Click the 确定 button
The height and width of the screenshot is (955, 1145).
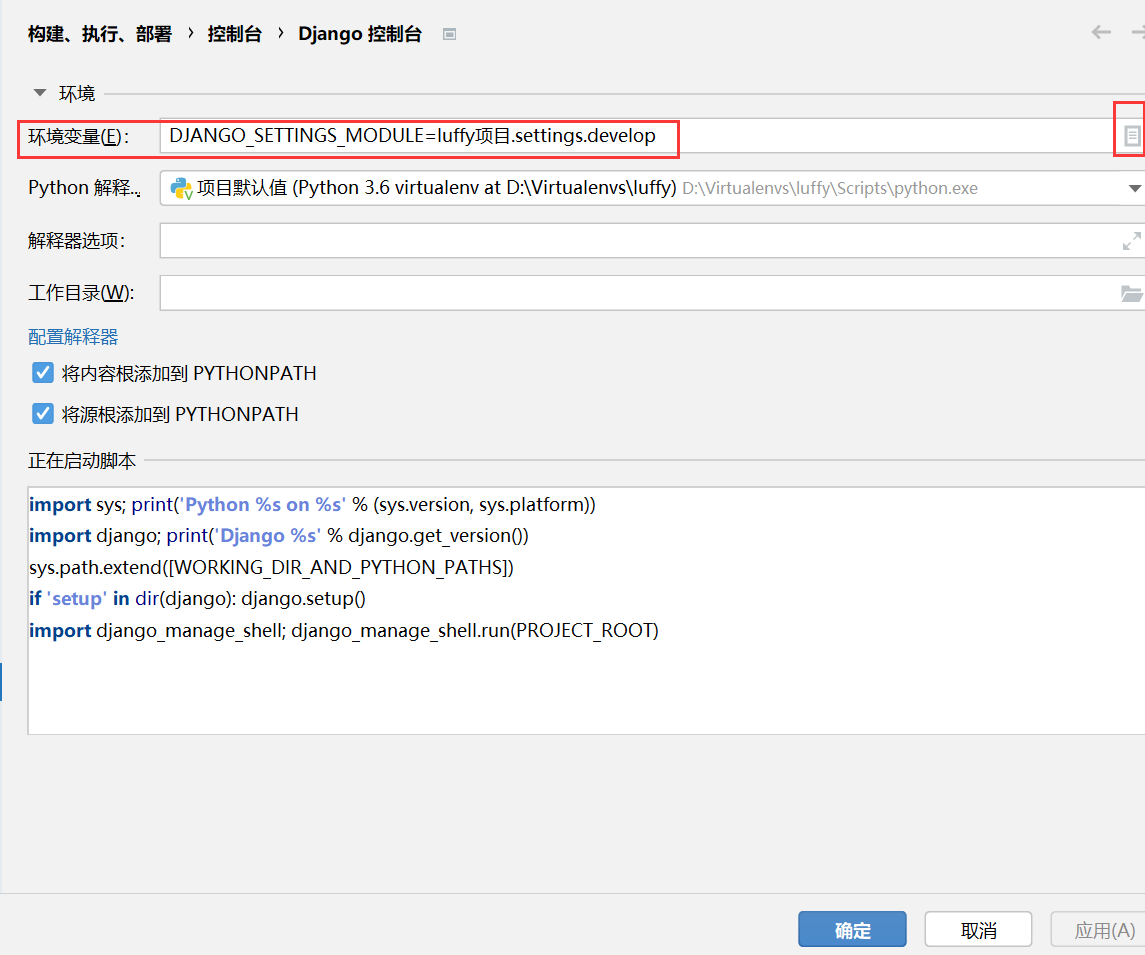(x=852, y=929)
